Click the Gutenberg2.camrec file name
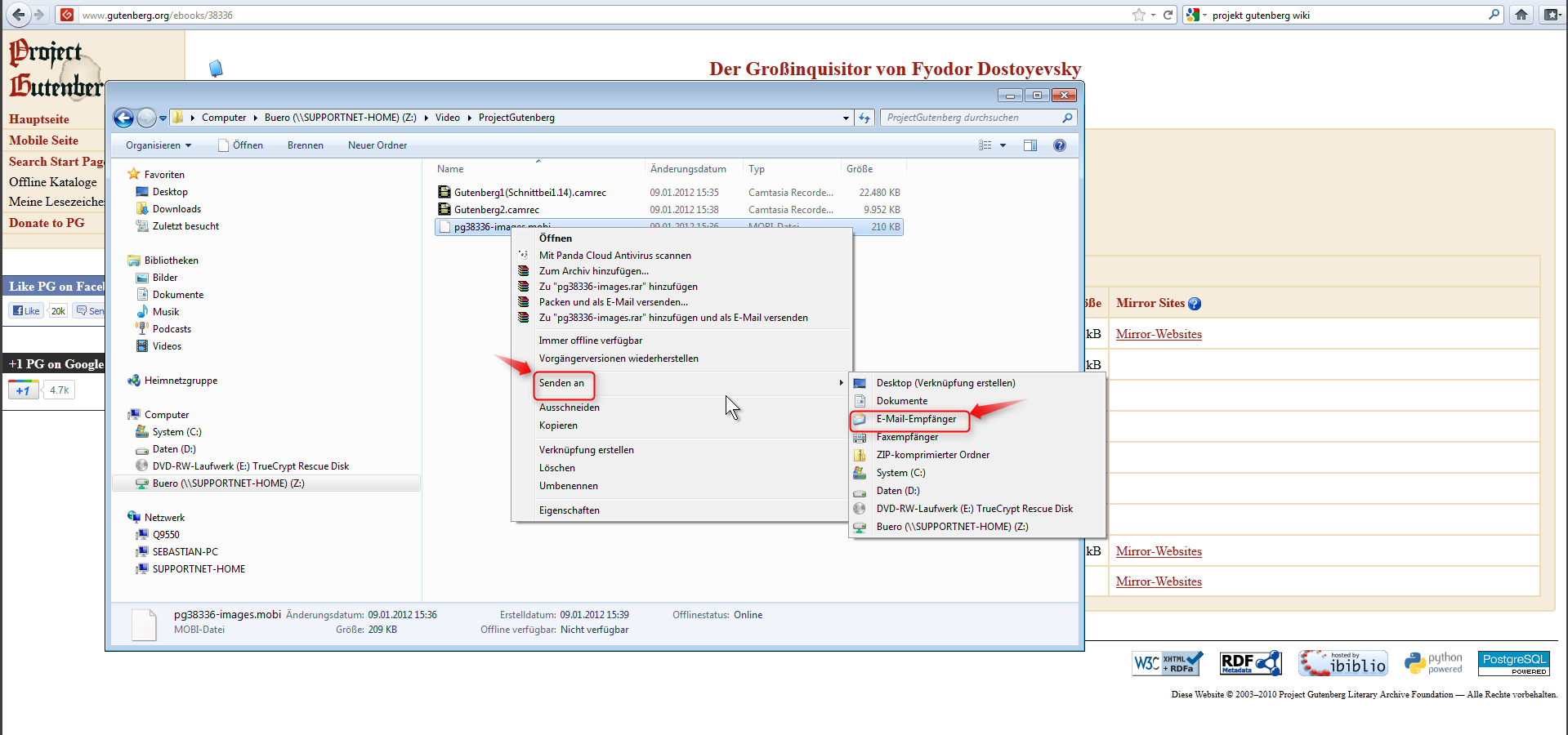Image resolution: width=1568 pixels, height=735 pixels. [x=497, y=210]
